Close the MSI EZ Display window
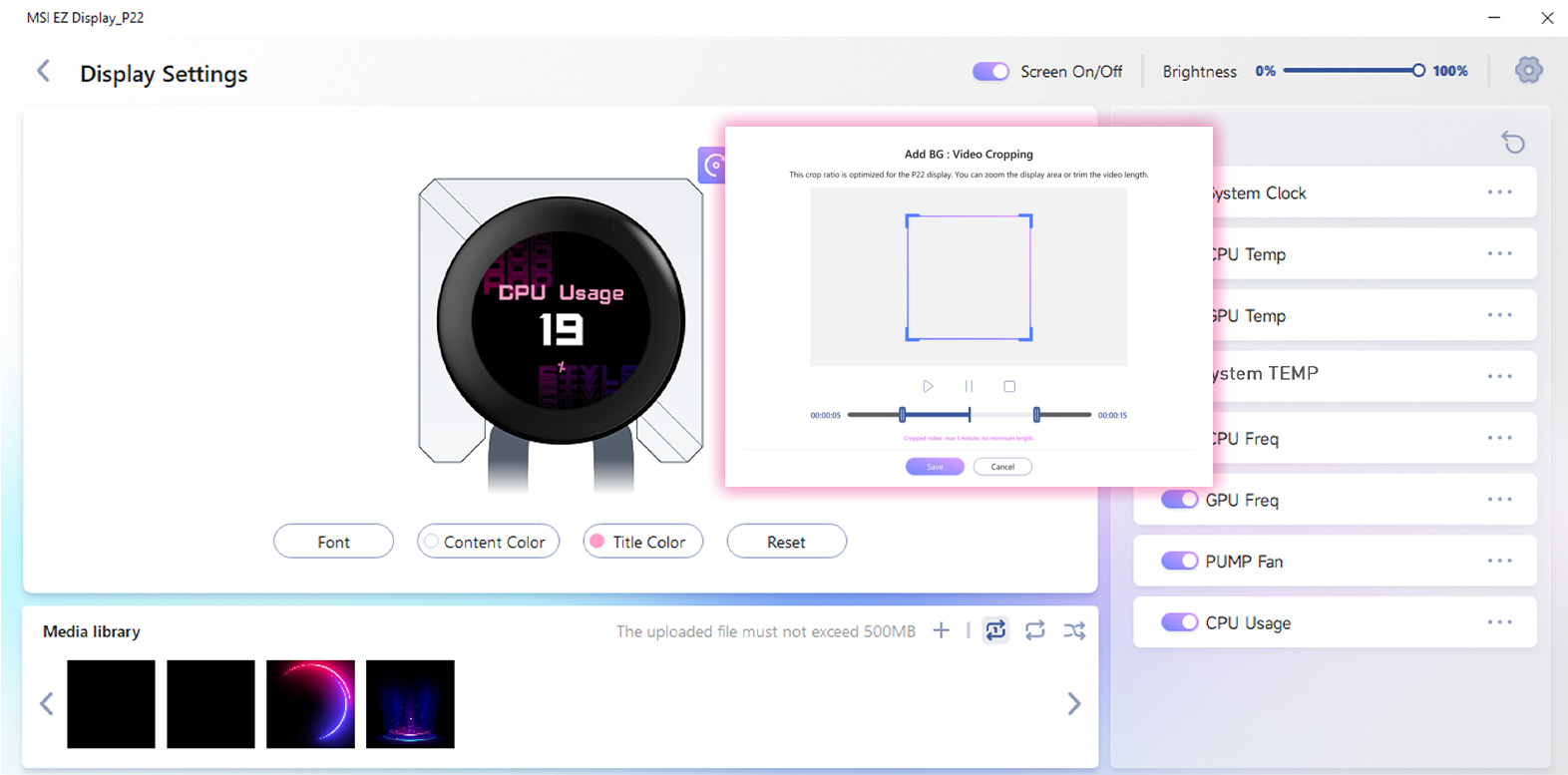Viewport: 1568px width, 775px height. (1547, 17)
